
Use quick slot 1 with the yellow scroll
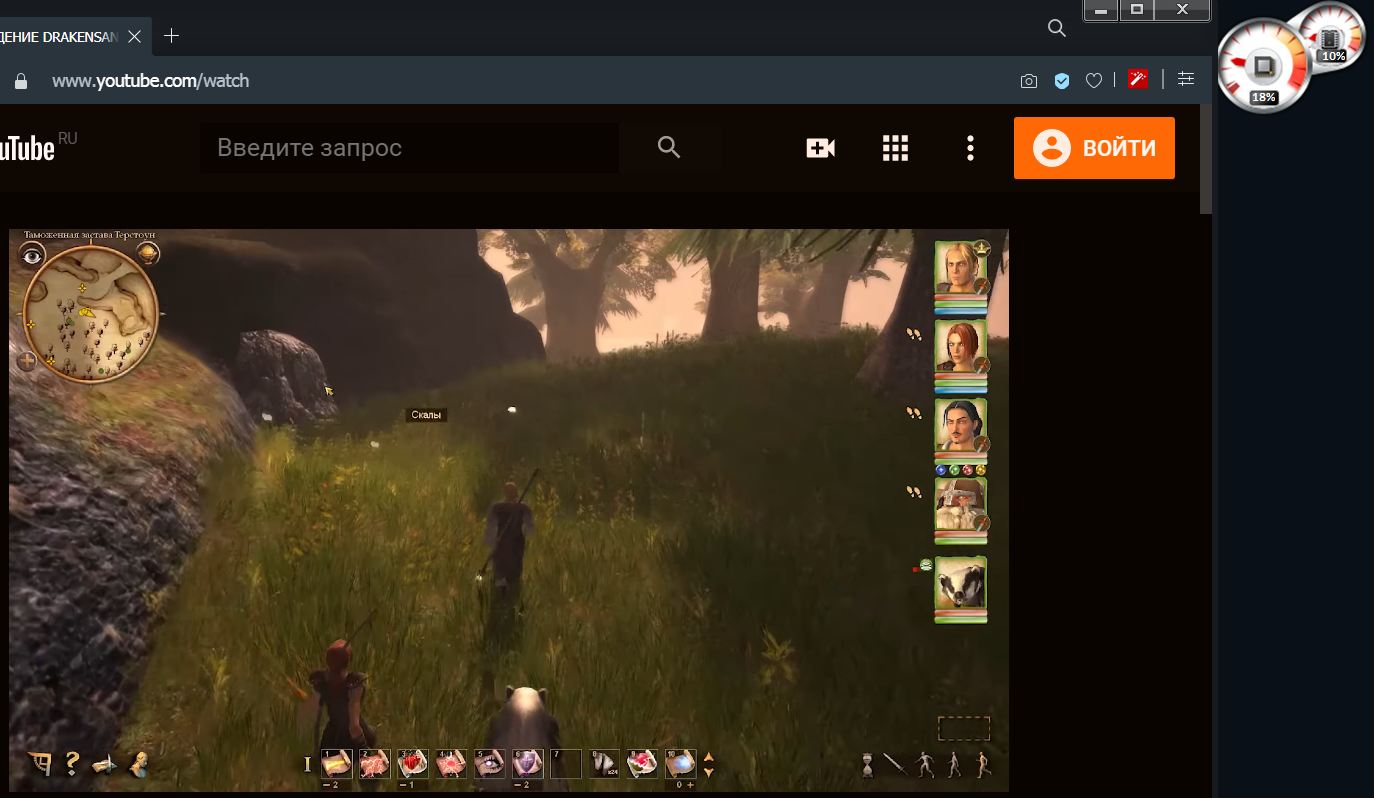[336, 763]
